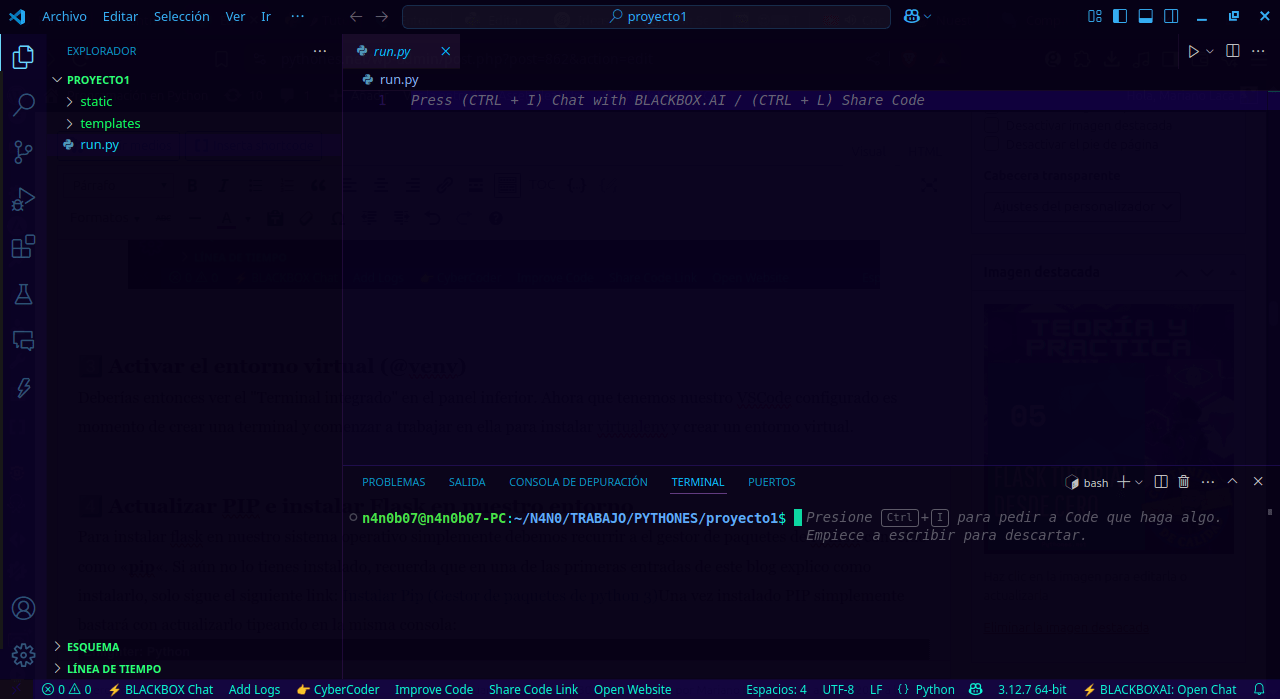The width and height of the screenshot is (1280, 699).
Task: Maximize the terminal panel with up chevron
Action: [1232, 482]
